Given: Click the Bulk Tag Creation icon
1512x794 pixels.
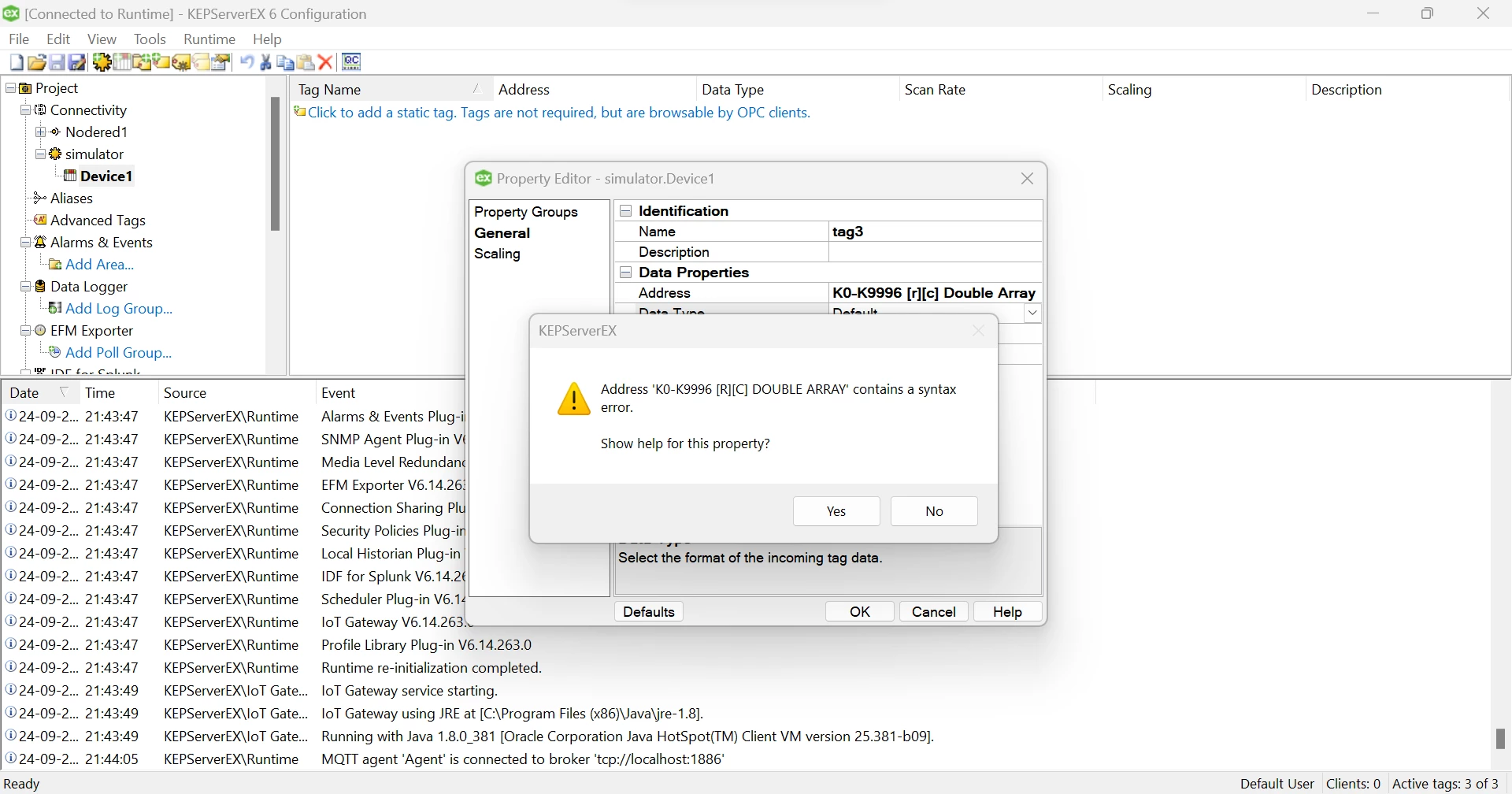Looking at the screenshot, I should (x=182, y=63).
